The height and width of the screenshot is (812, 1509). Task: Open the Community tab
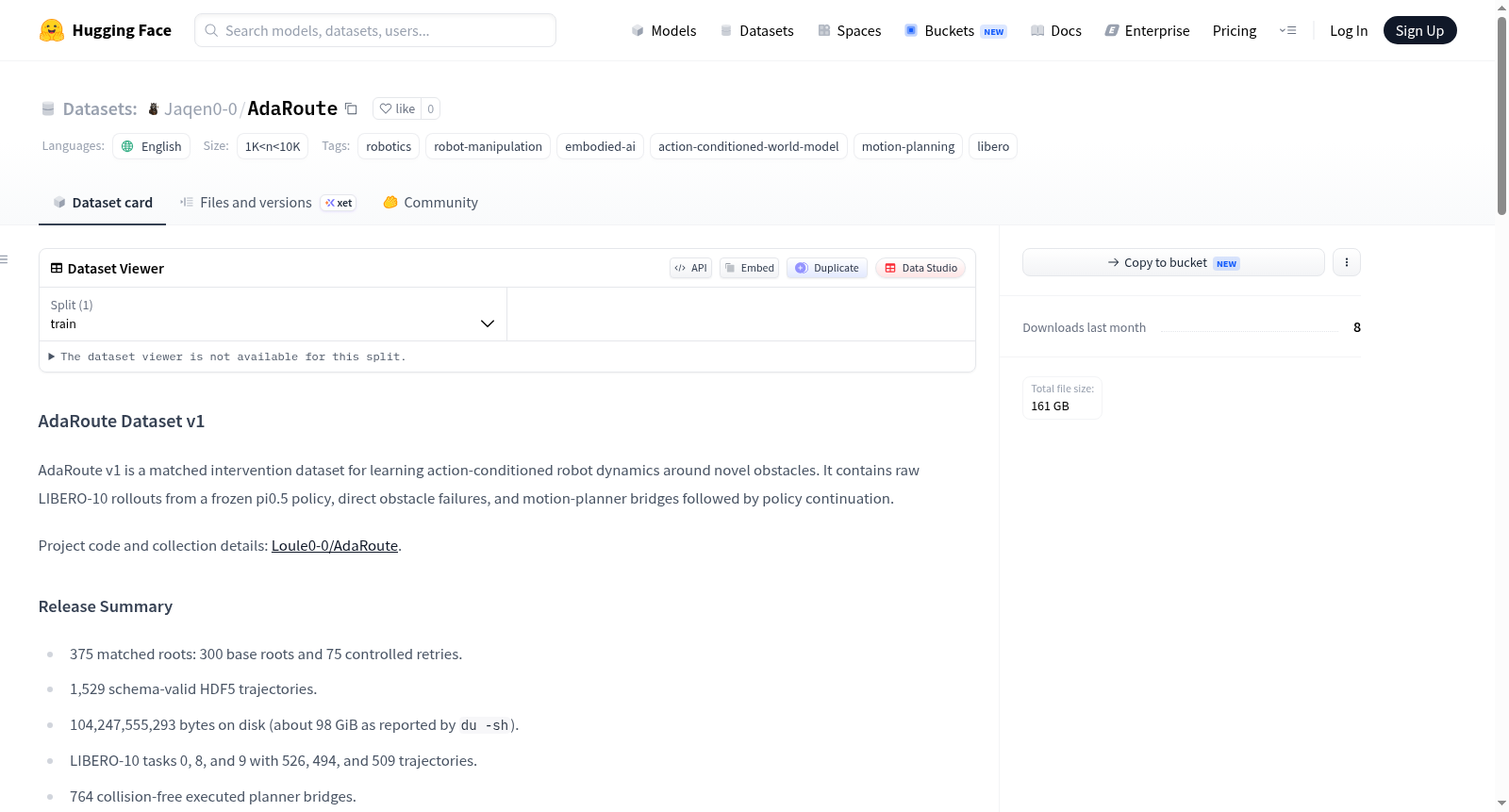coord(430,203)
